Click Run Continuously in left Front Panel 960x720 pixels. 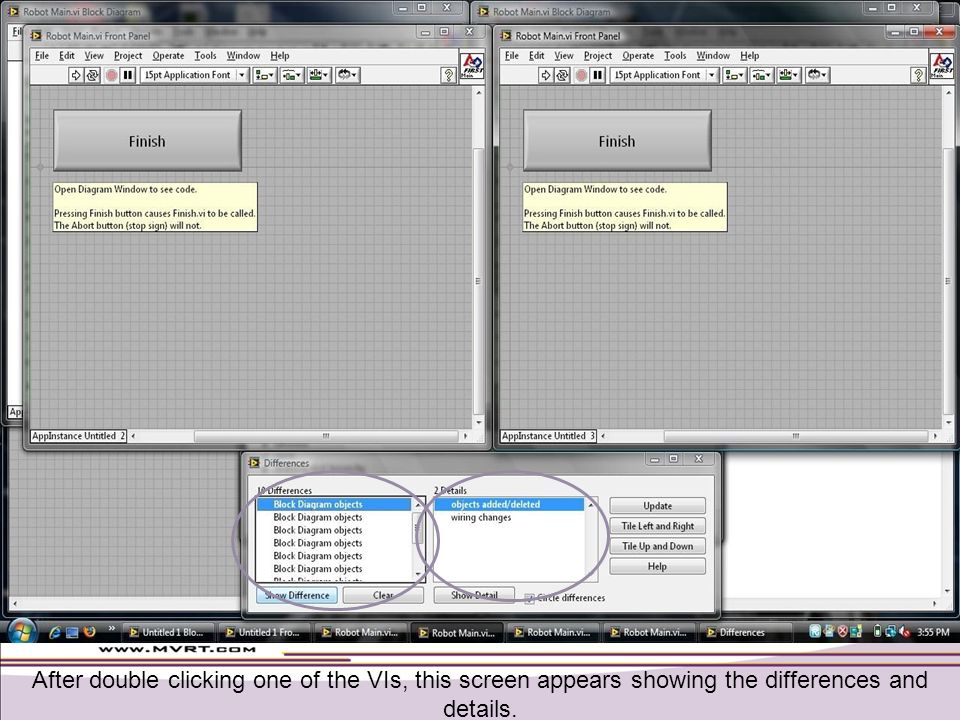(x=92, y=75)
